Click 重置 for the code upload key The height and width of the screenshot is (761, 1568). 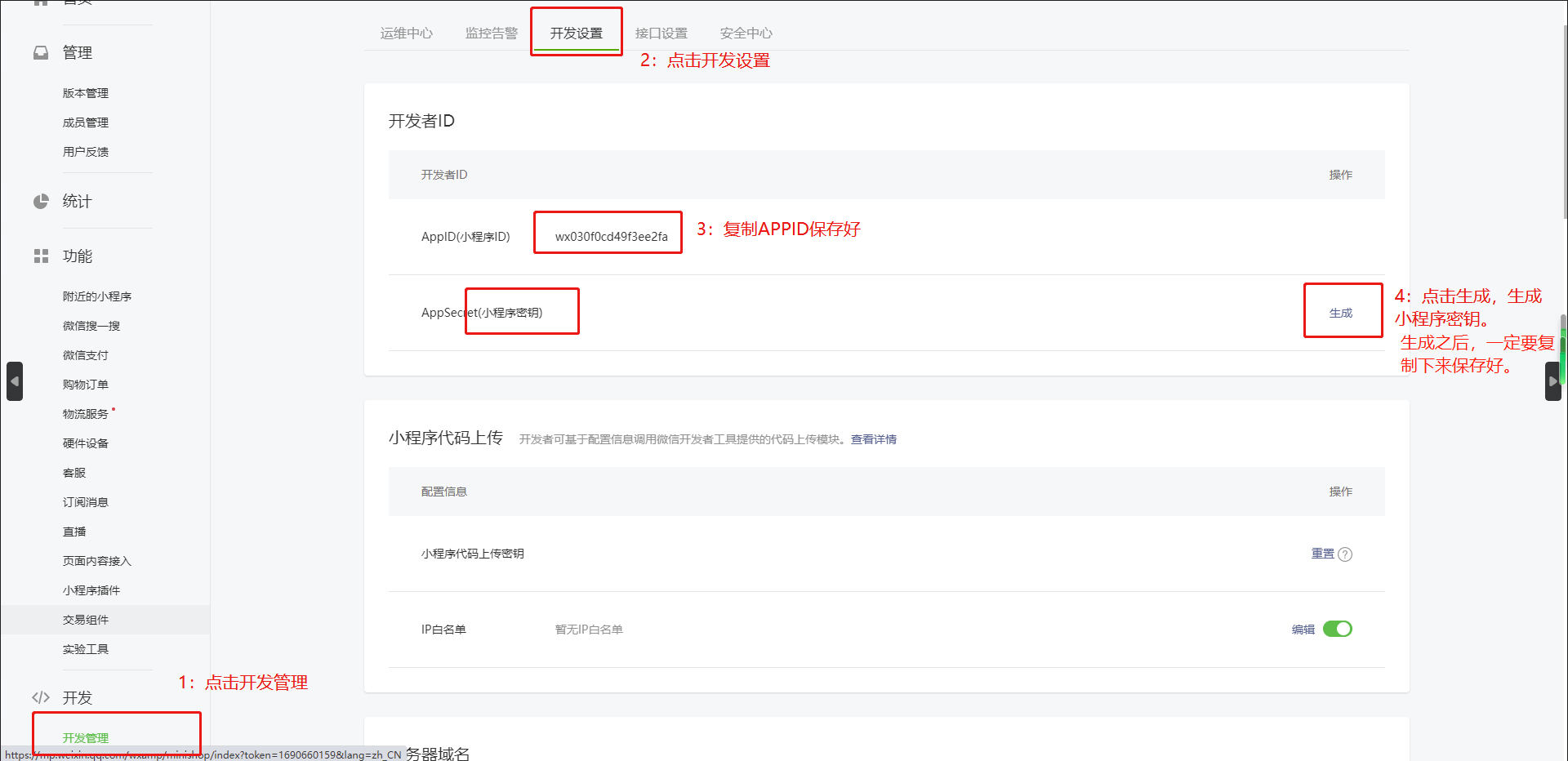coord(1322,554)
